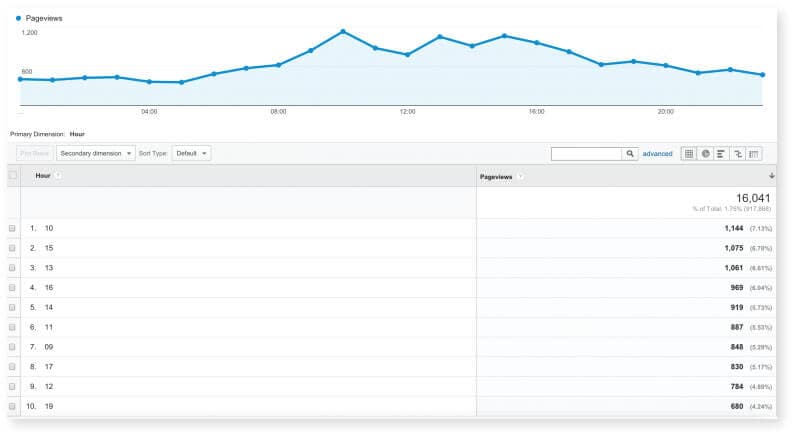Click the peak data point on the chart
Viewport: 801px width, 442px height.
[343, 31]
